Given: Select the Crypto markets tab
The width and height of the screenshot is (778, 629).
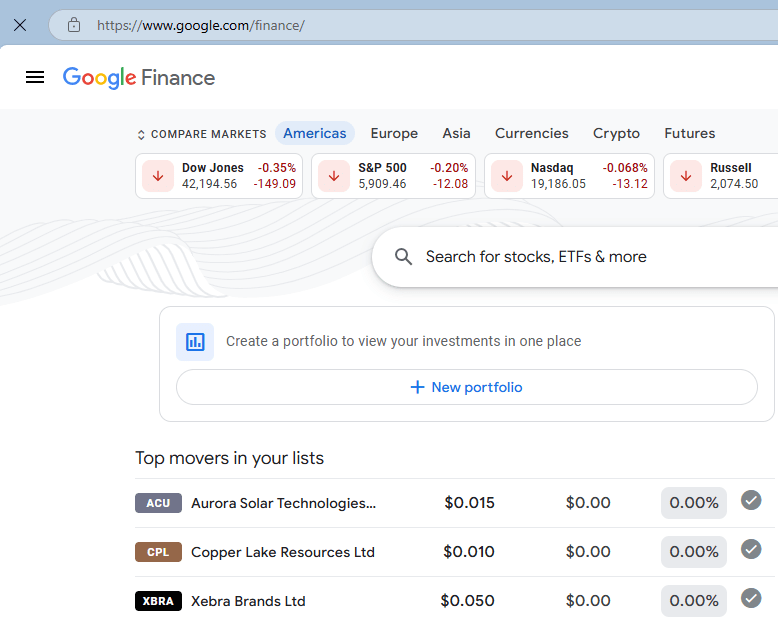Looking at the screenshot, I should pyautogui.click(x=616, y=133).
